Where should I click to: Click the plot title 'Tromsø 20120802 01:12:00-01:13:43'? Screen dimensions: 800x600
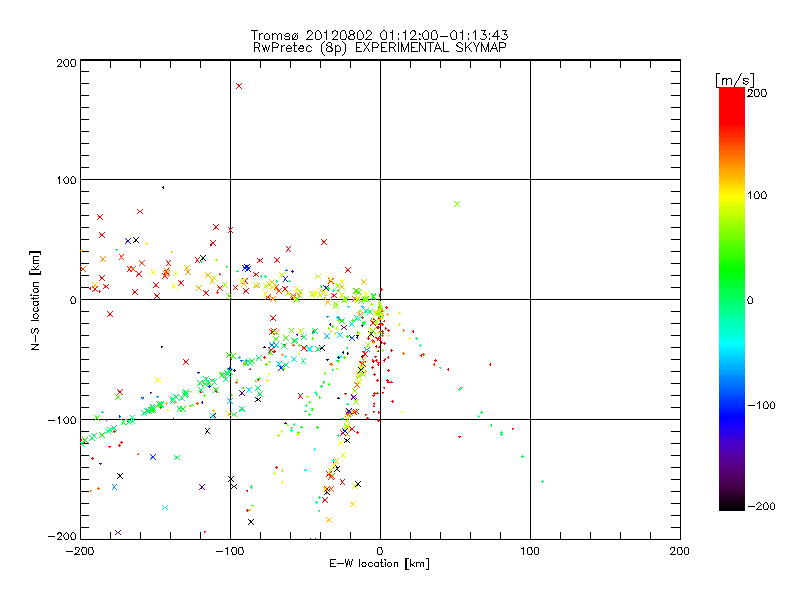379,35
